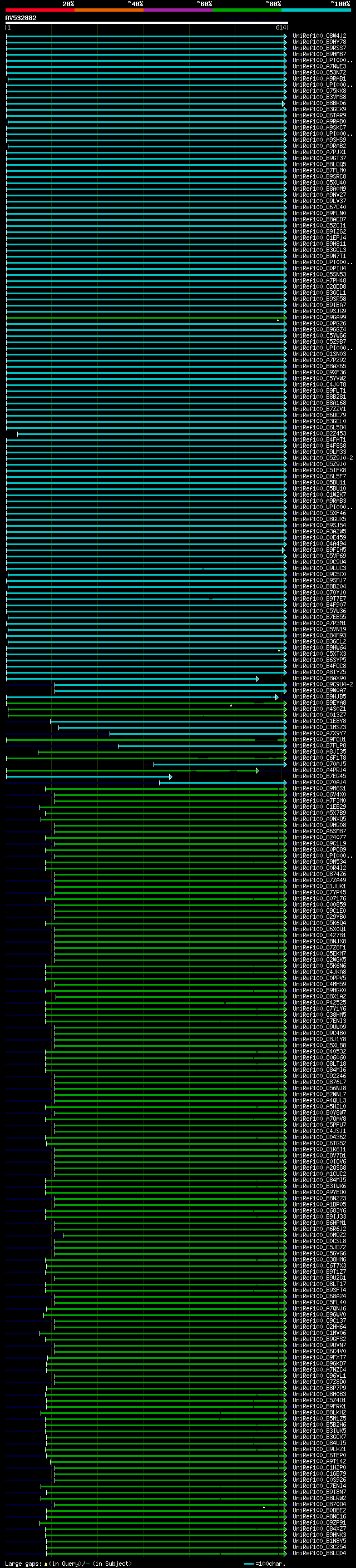Select the UniRef100_Q1JUK1 label
Viewport: 356px width, 1568px height.
(319, 887)
